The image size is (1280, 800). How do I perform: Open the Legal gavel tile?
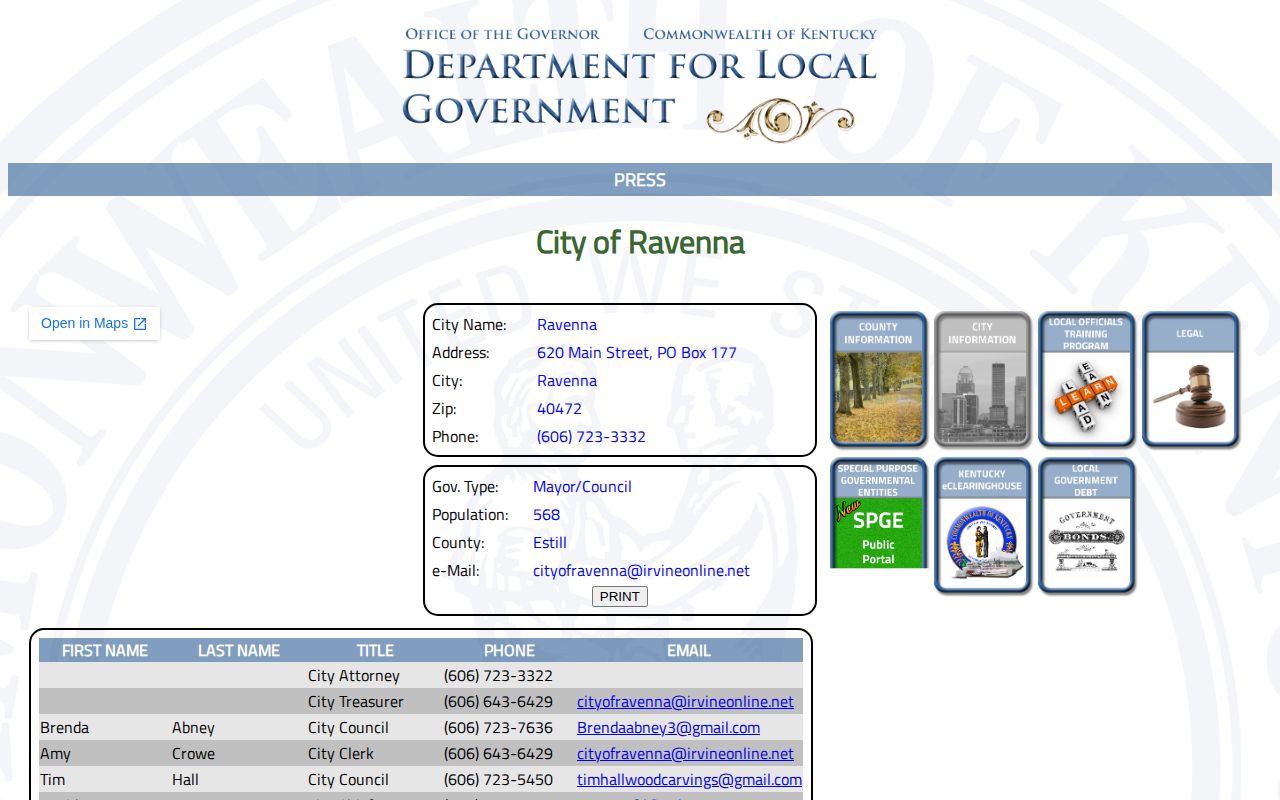point(1190,379)
